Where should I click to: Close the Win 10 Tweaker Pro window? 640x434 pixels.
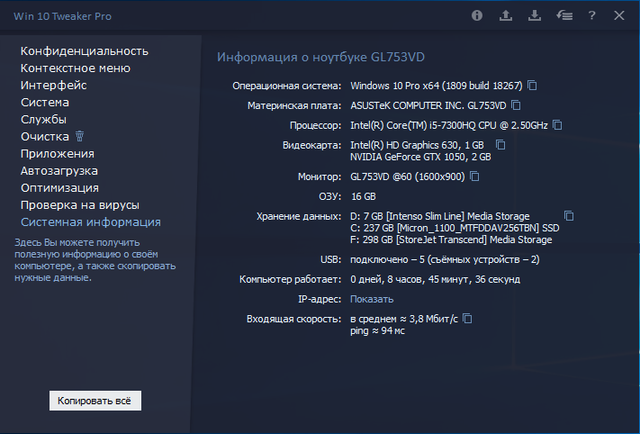tap(619, 16)
